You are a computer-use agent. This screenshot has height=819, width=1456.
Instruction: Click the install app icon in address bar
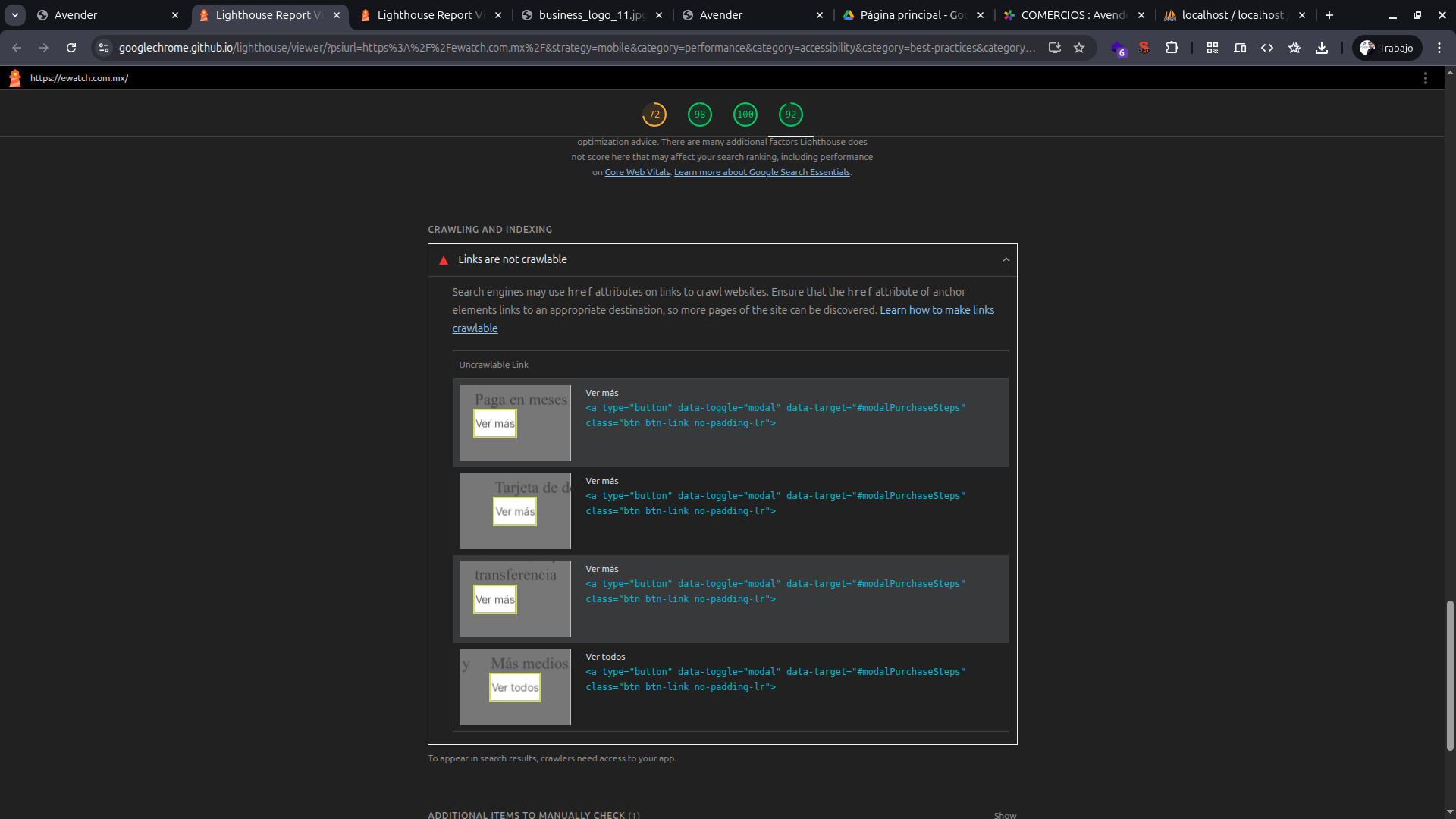pyautogui.click(x=1054, y=48)
